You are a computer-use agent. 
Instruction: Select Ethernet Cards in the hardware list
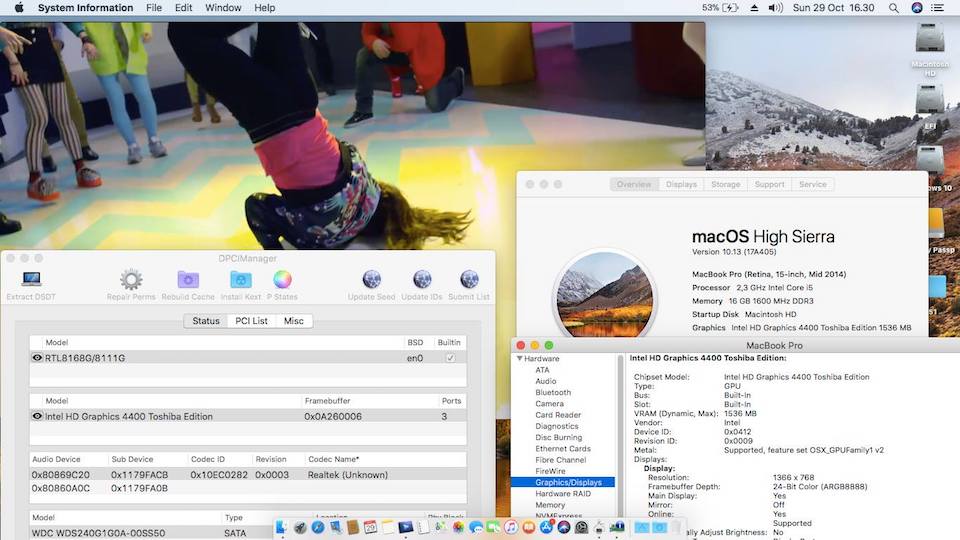[x=562, y=449]
